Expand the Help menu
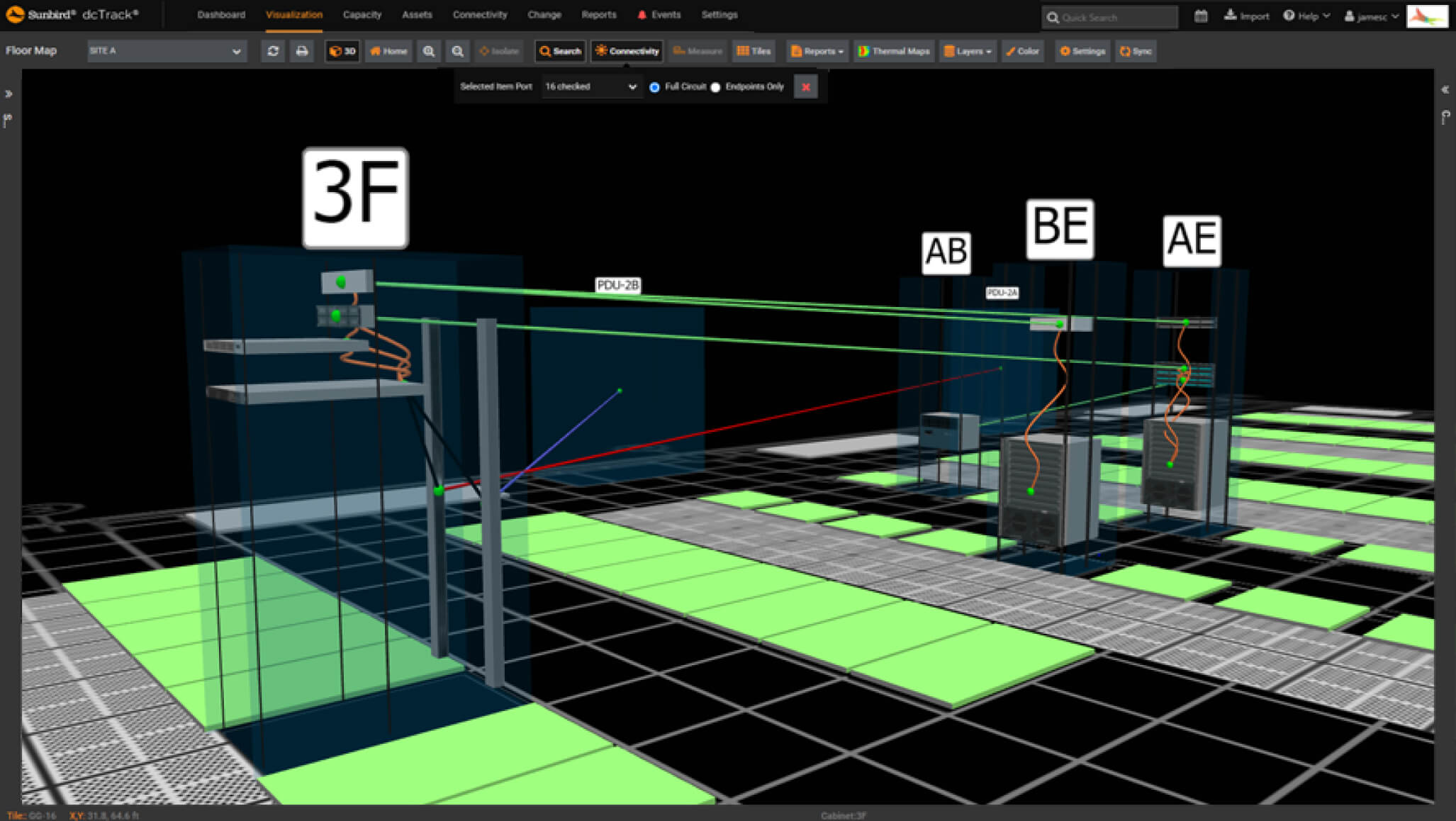The height and width of the screenshot is (821, 1456). click(1306, 16)
